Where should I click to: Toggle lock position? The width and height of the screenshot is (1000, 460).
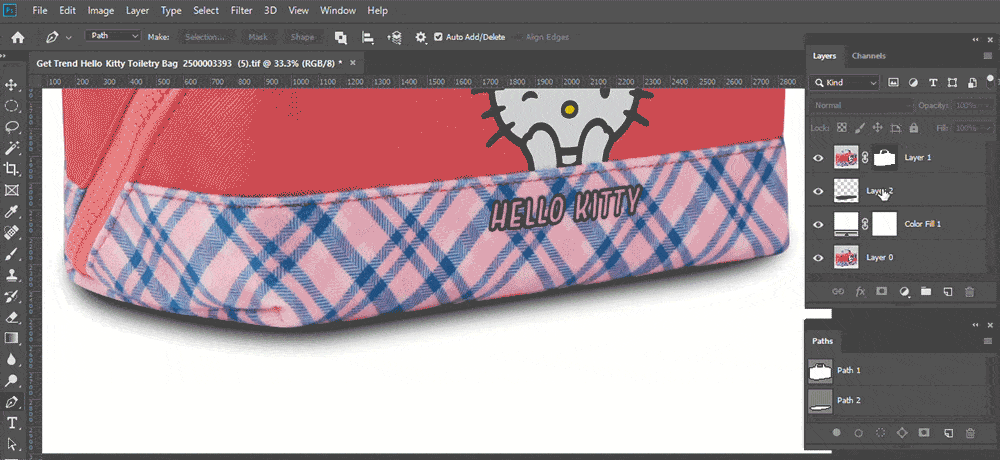click(877, 128)
